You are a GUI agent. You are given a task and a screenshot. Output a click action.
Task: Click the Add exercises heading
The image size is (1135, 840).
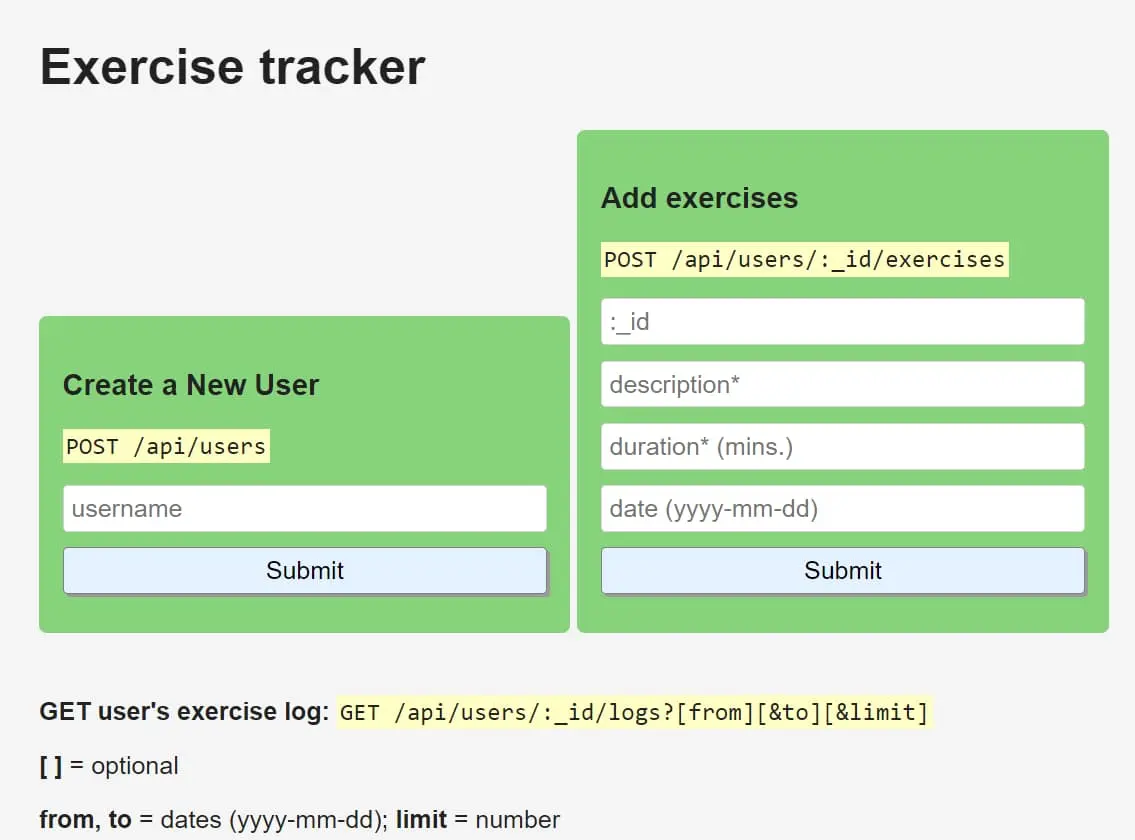tap(699, 198)
